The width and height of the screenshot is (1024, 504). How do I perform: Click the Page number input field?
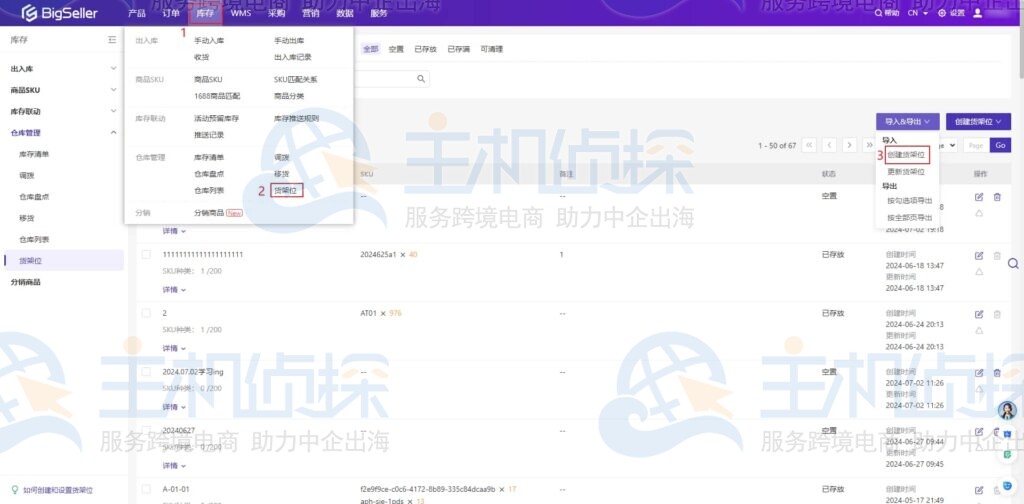point(976,145)
